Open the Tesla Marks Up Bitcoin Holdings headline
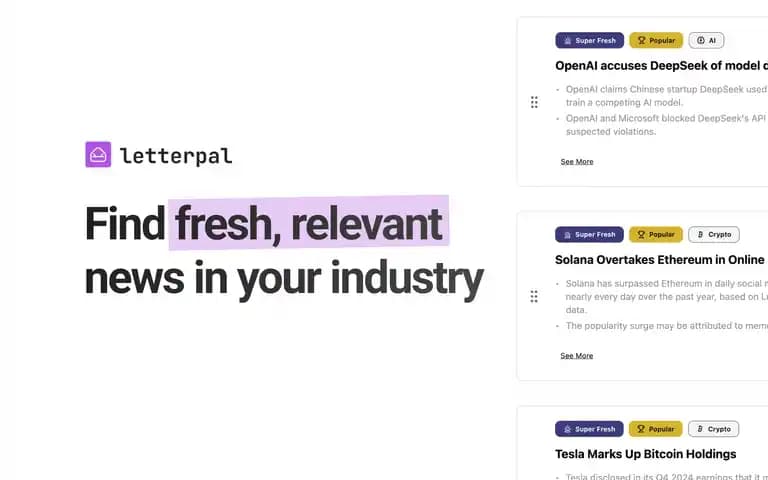The height and width of the screenshot is (480, 768). pos(646,454)
